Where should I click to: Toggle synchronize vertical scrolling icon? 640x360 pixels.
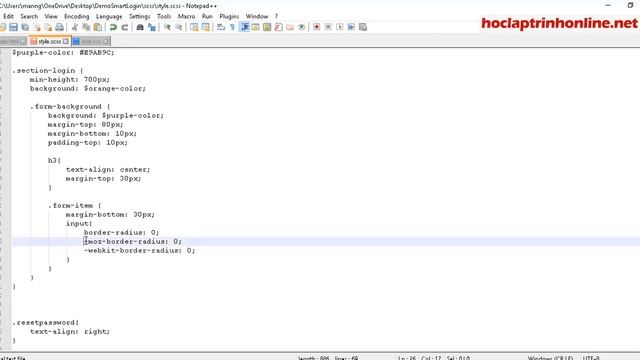(194, 27)
